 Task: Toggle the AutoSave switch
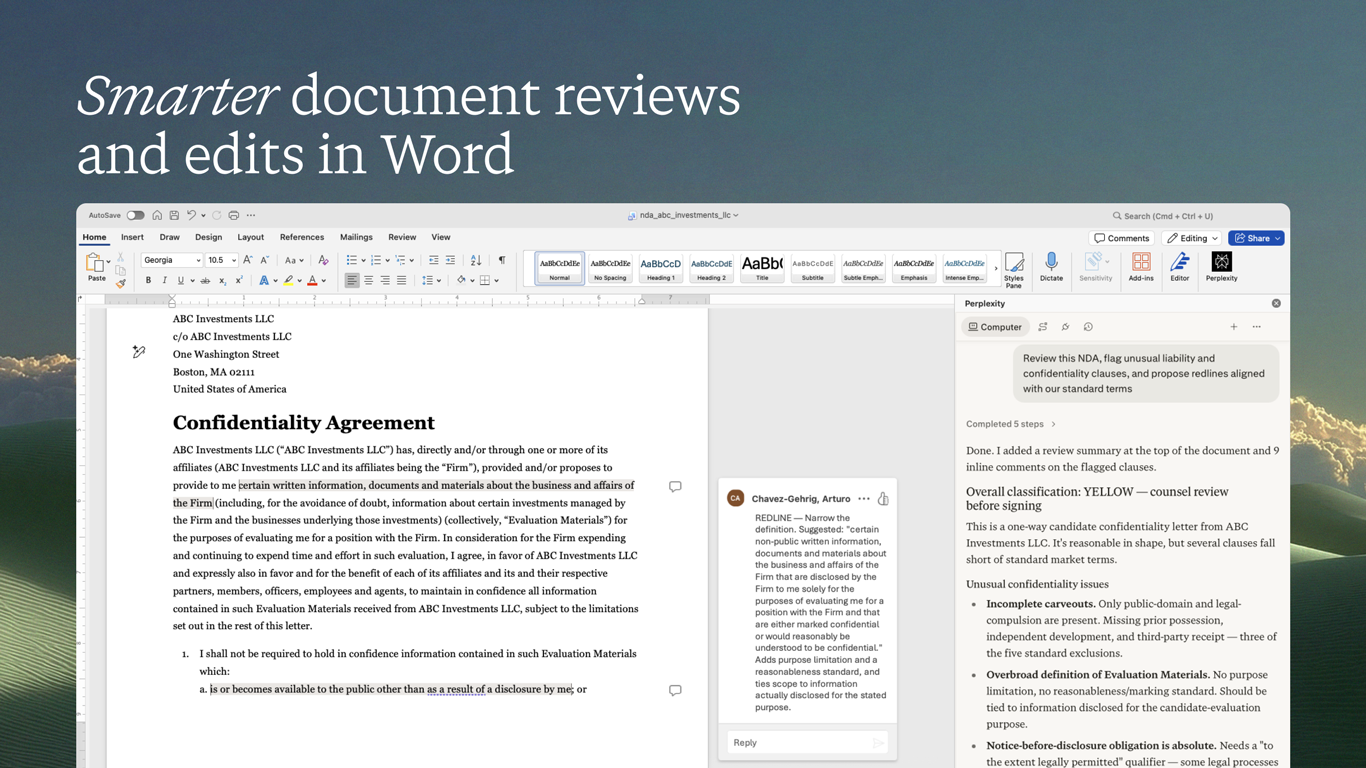135,215
